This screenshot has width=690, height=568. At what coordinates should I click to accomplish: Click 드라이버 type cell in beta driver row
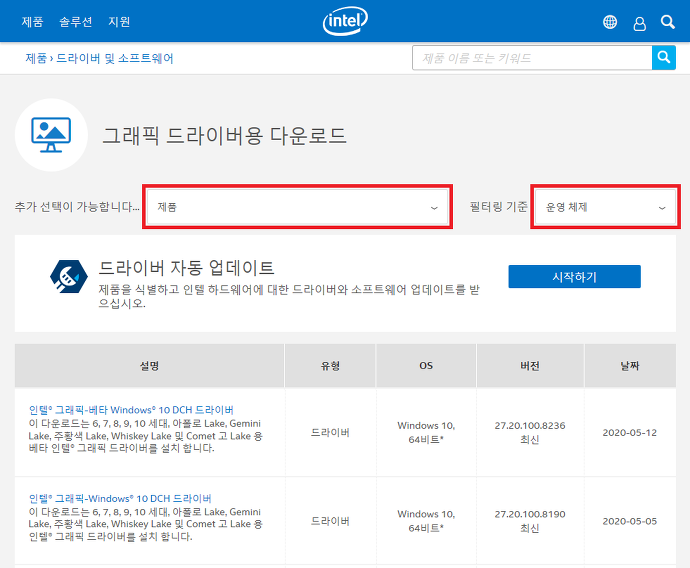[x=330, y=432]
